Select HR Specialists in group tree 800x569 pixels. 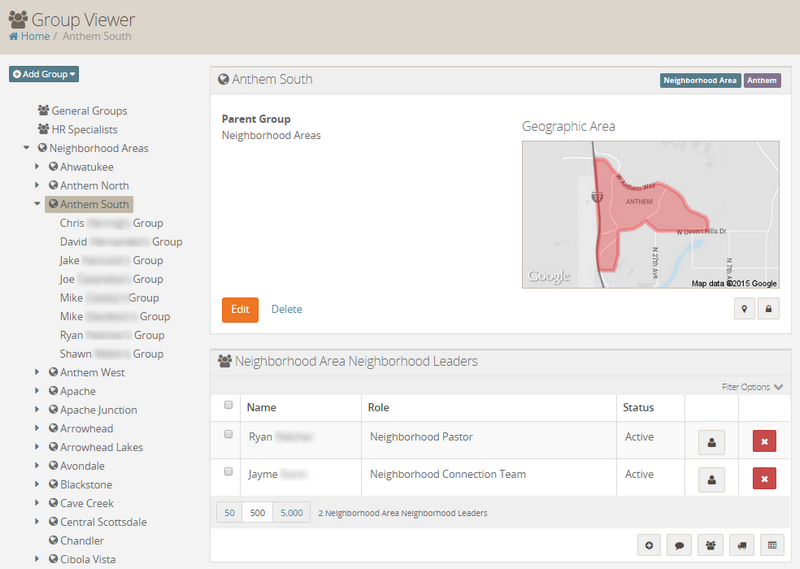(84, 129)
